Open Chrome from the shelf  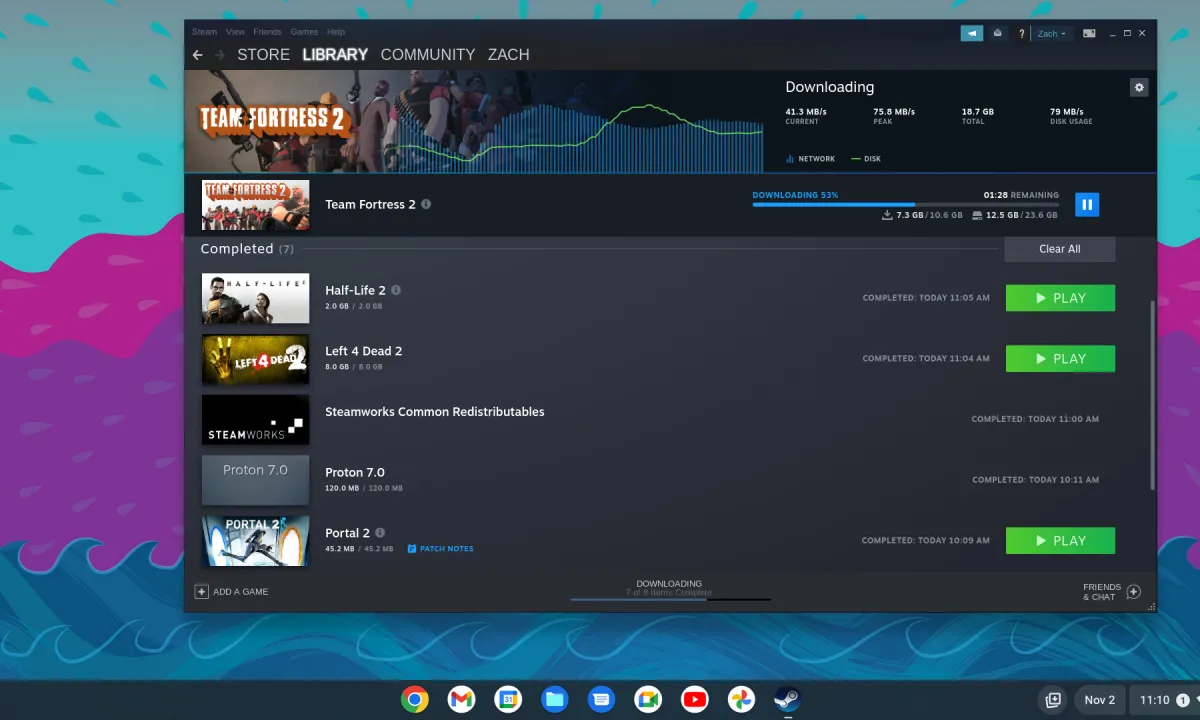[415, 699]
